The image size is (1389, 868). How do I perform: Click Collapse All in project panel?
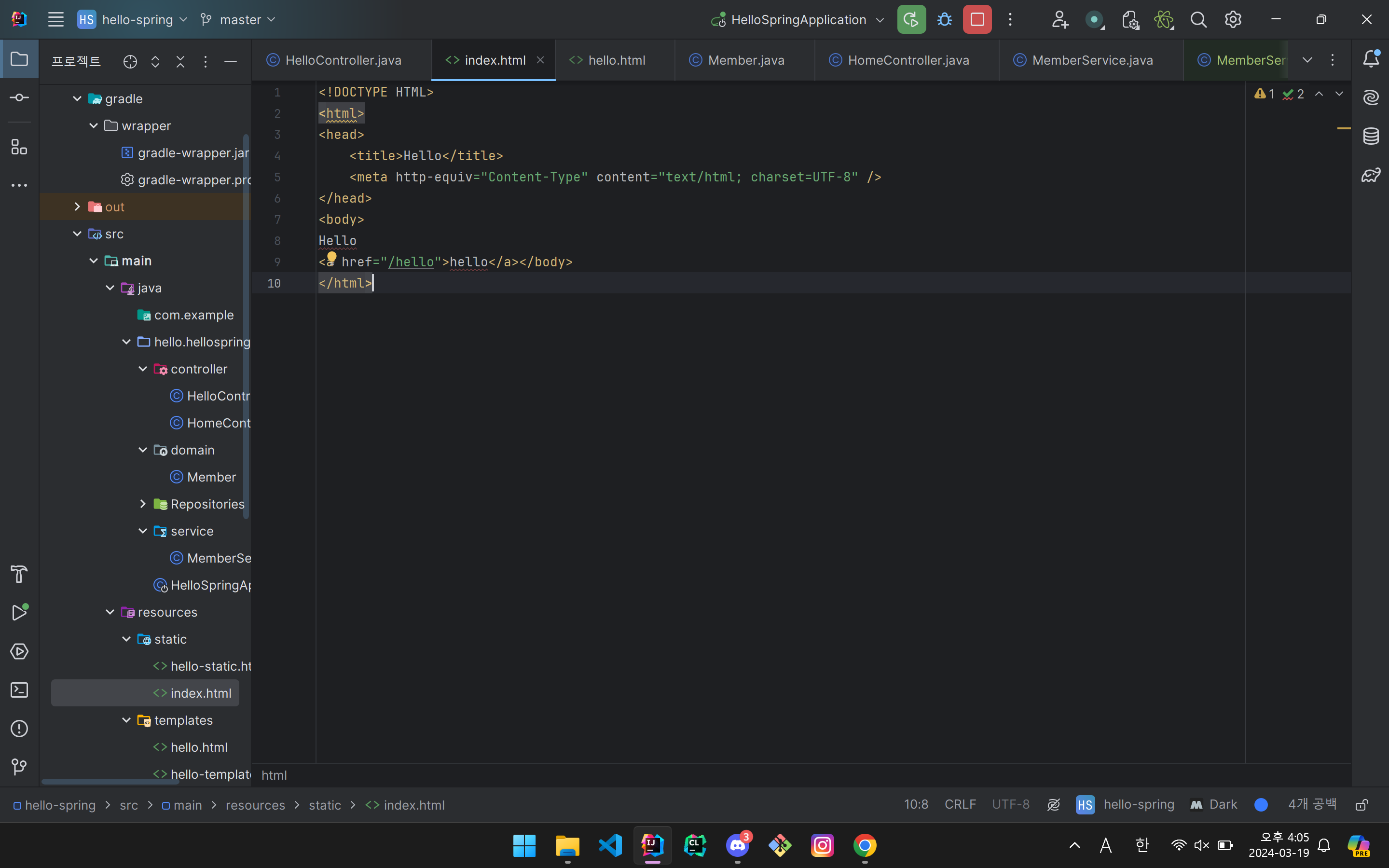[x=180, y=61]
